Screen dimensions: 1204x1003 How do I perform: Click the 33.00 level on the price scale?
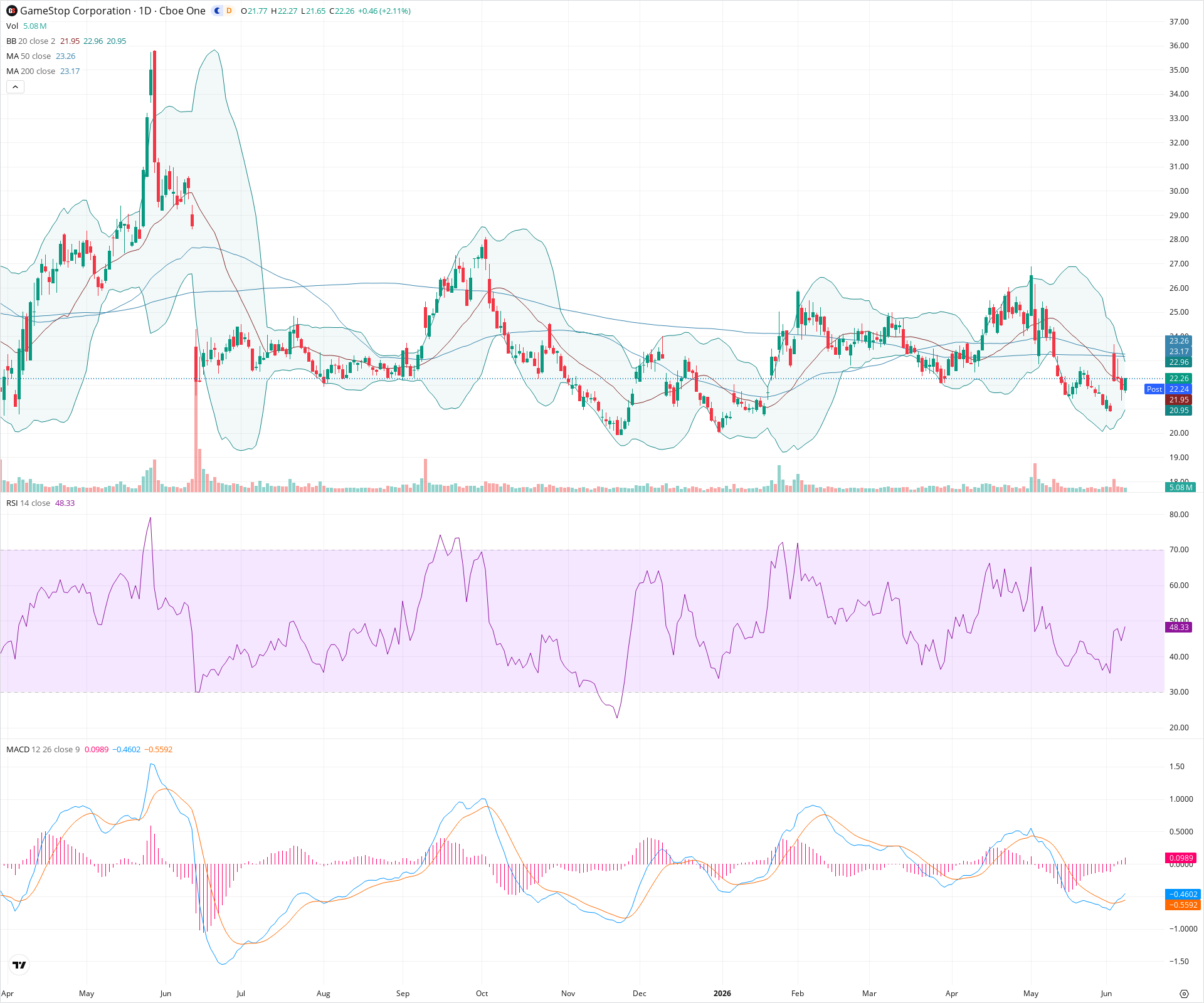(1179, 118)
